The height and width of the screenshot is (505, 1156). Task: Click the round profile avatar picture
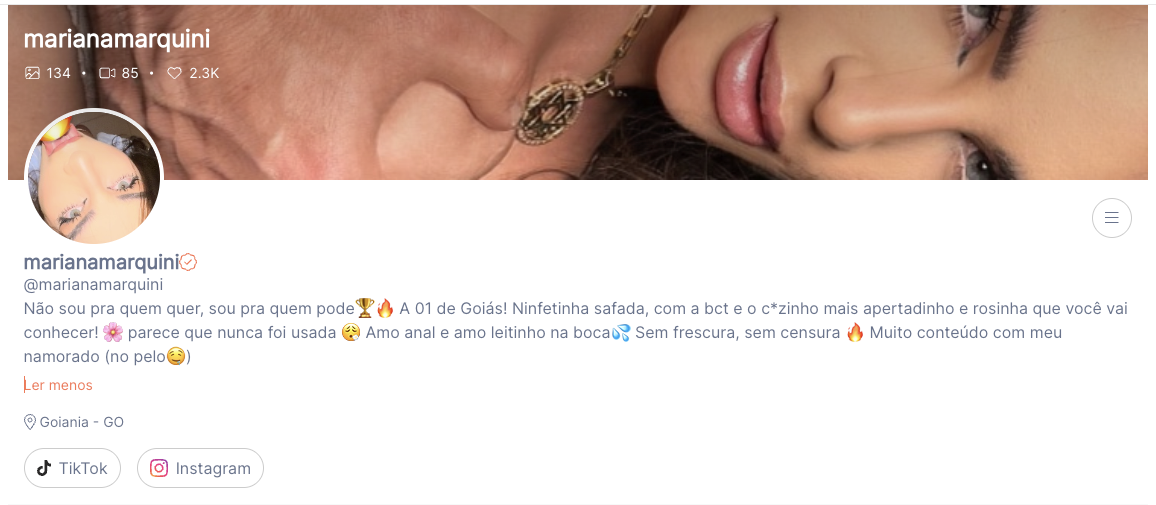pyautogui.click(x=94, y=178)
